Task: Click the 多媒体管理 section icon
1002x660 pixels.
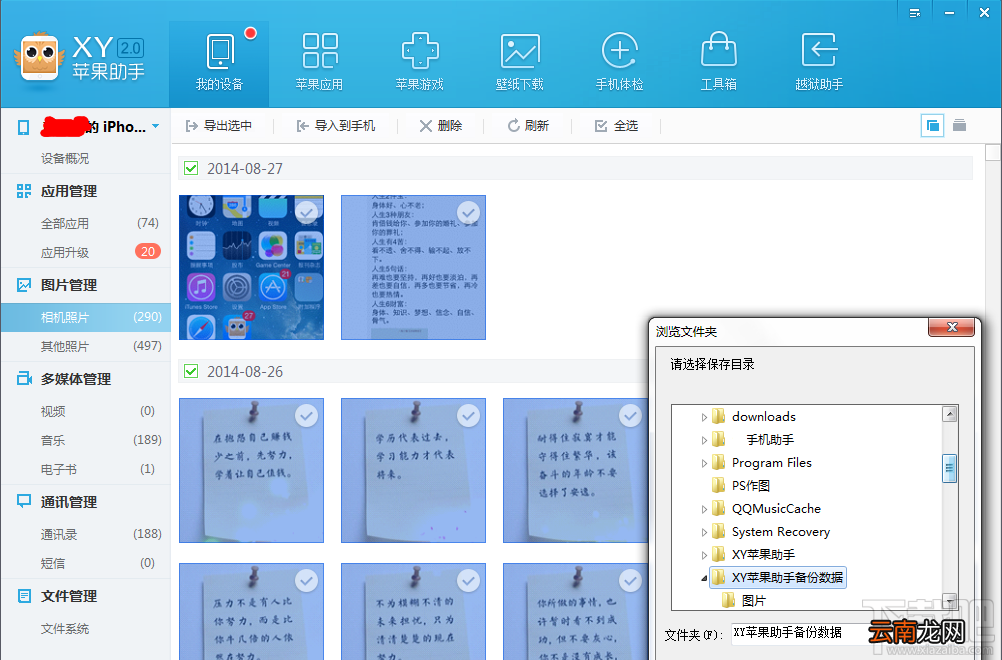Action: [24, 379]
